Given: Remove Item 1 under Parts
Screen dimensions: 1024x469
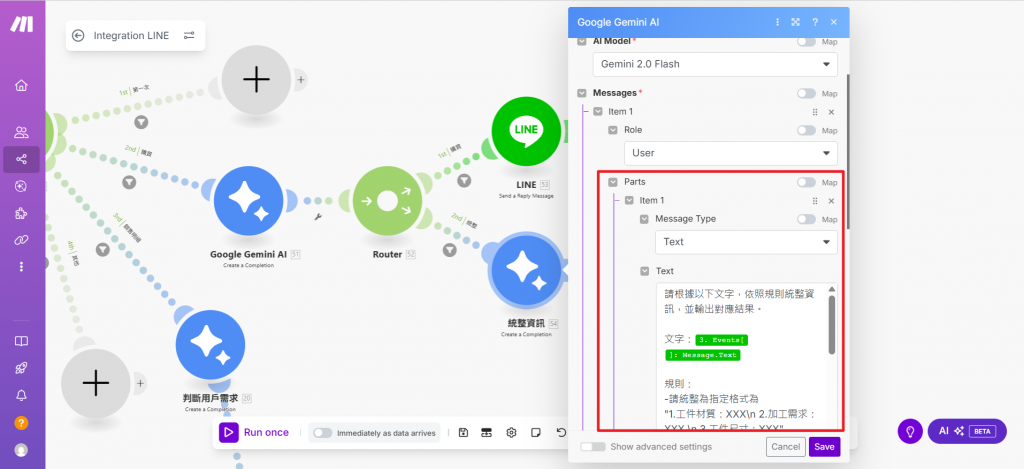Looking at the screenshot, I should point(831,201).
